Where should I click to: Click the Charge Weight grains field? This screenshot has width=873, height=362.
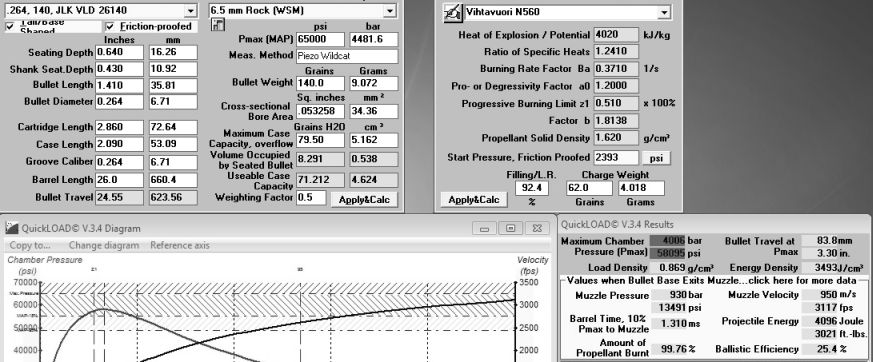coord(589,188)
